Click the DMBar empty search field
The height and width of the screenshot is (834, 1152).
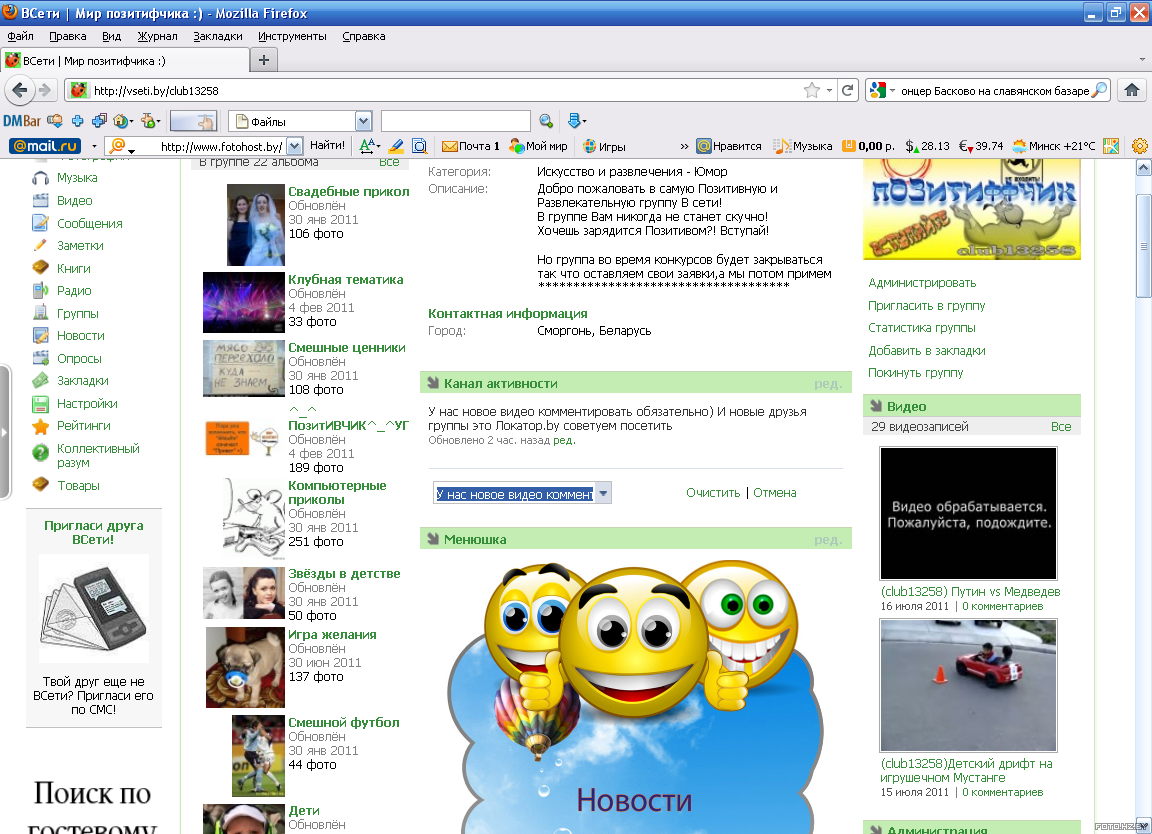(x=456, y=121)
